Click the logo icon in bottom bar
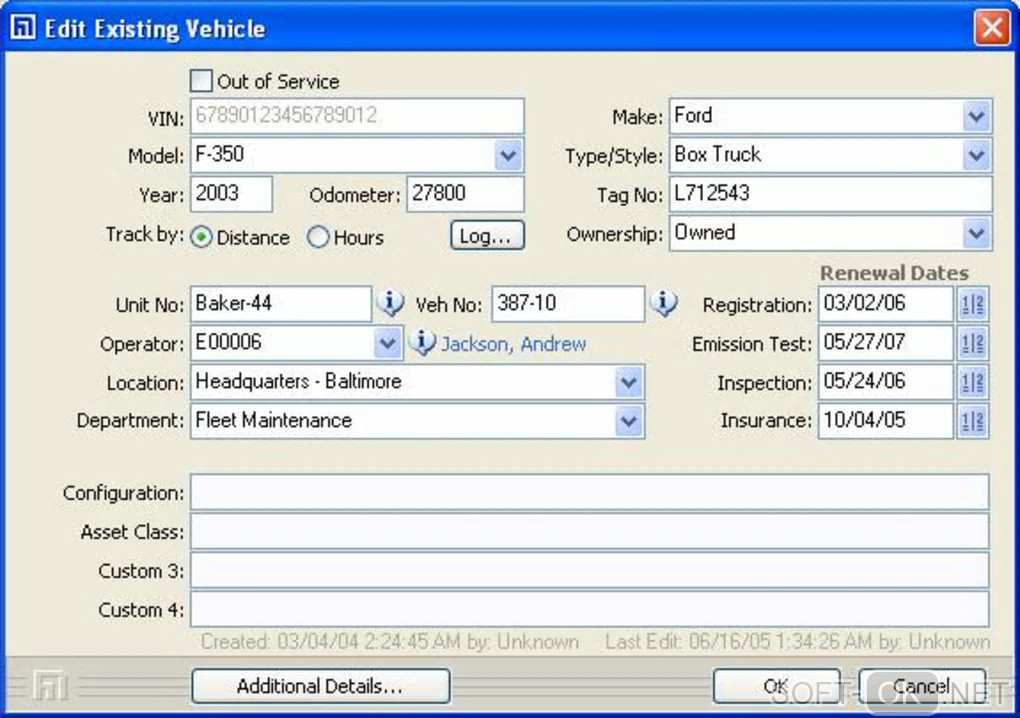 tap(51, 685)
